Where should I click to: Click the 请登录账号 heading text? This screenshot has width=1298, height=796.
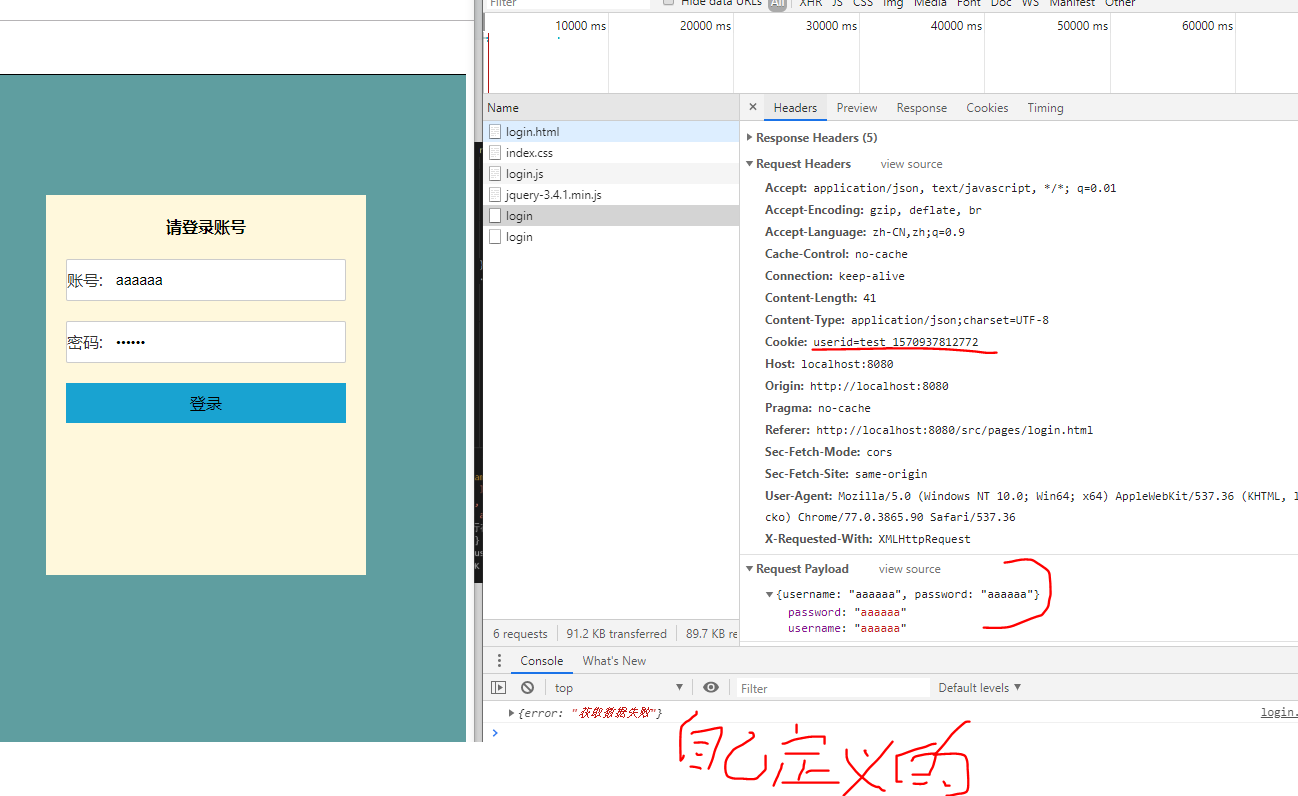pos(206,228)
